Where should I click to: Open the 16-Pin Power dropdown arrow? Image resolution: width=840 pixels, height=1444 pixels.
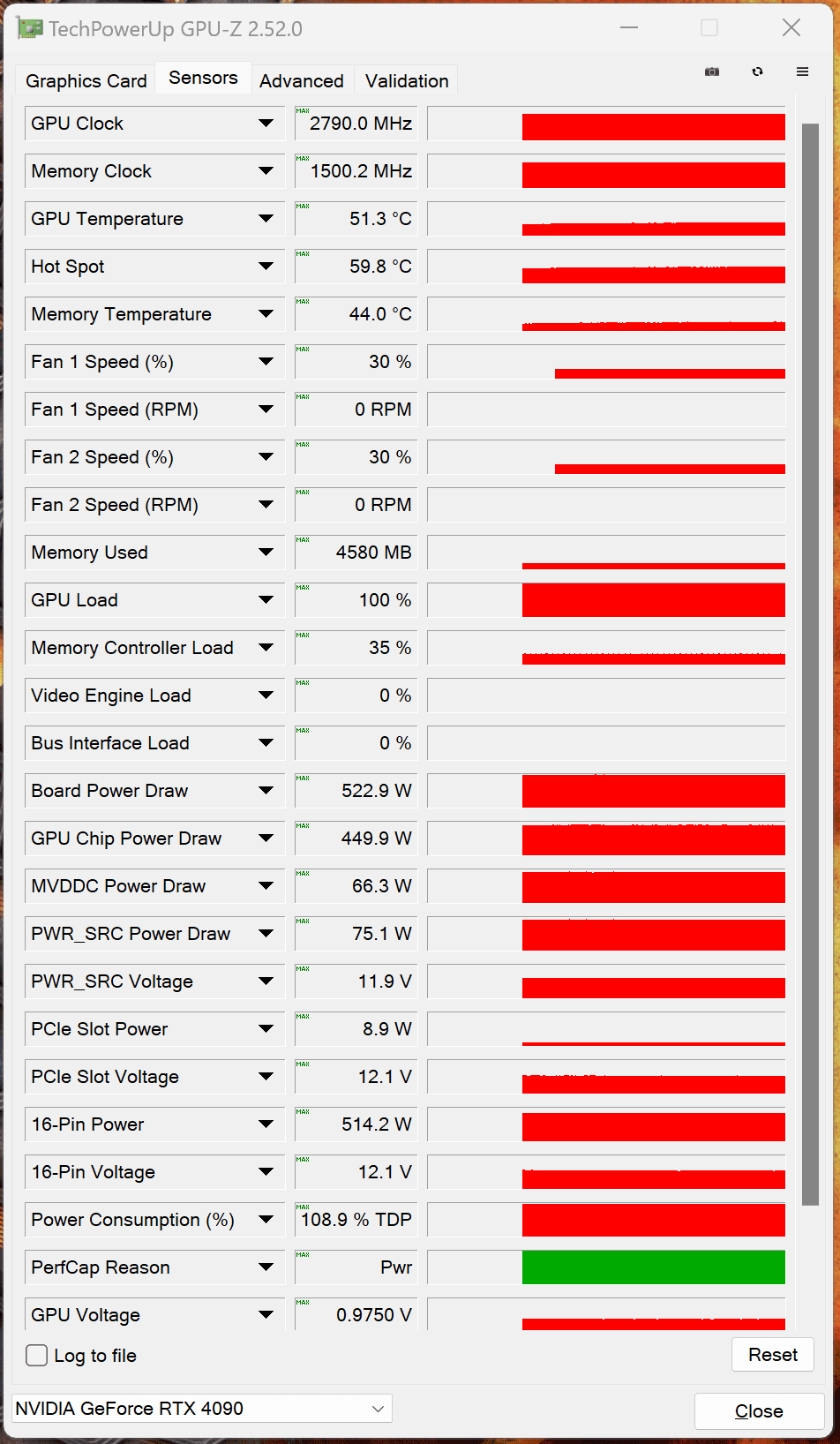click(266, 1124)
